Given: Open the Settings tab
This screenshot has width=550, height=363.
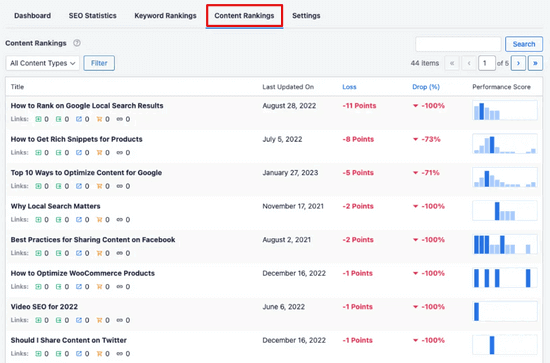Looking at the screenshot, I should tap(306, 16).
